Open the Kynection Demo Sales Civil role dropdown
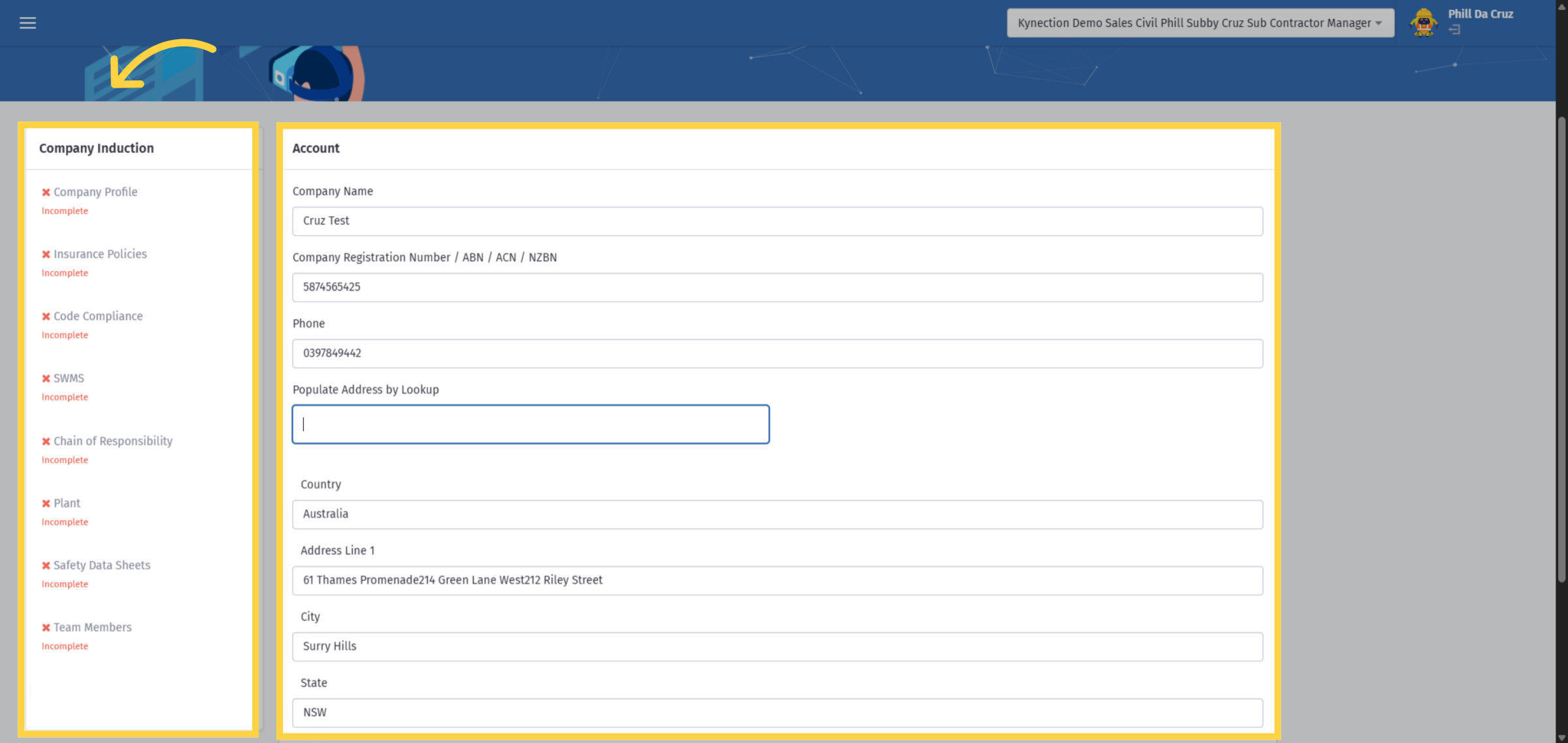The width and height of the screenshot is (1568, 743). point(1200,23)
